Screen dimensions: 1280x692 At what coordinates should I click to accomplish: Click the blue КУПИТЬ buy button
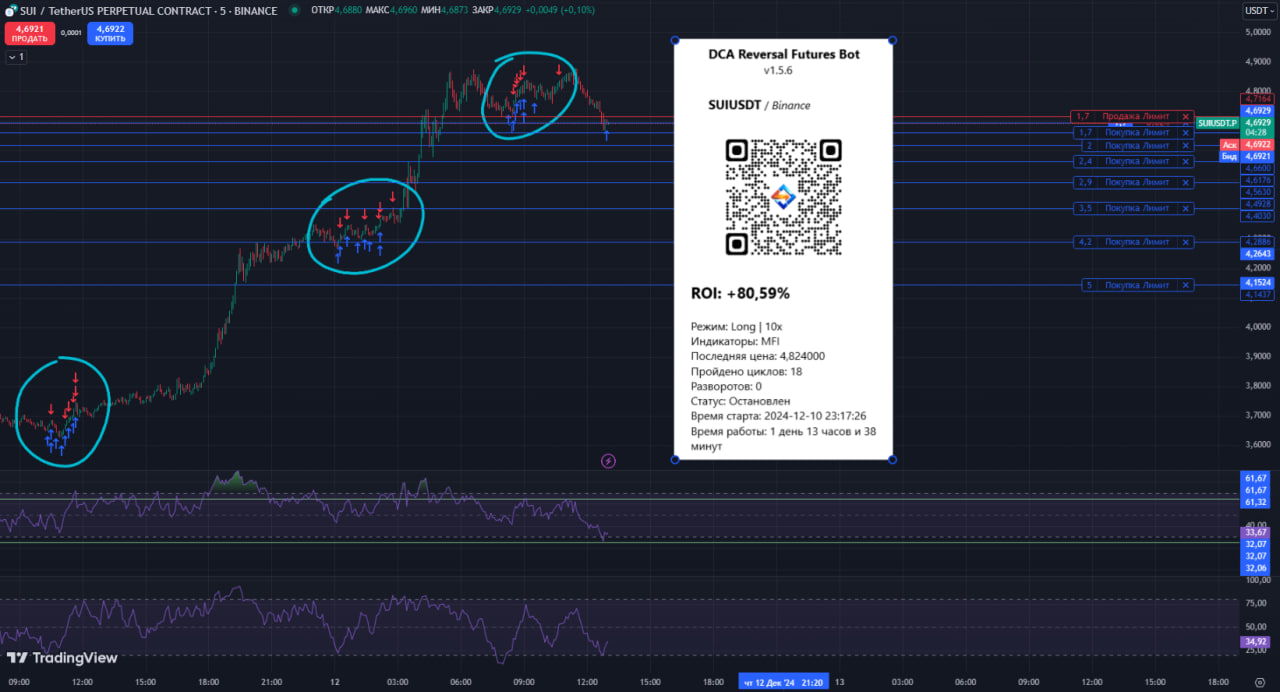(x=110, y=33)
